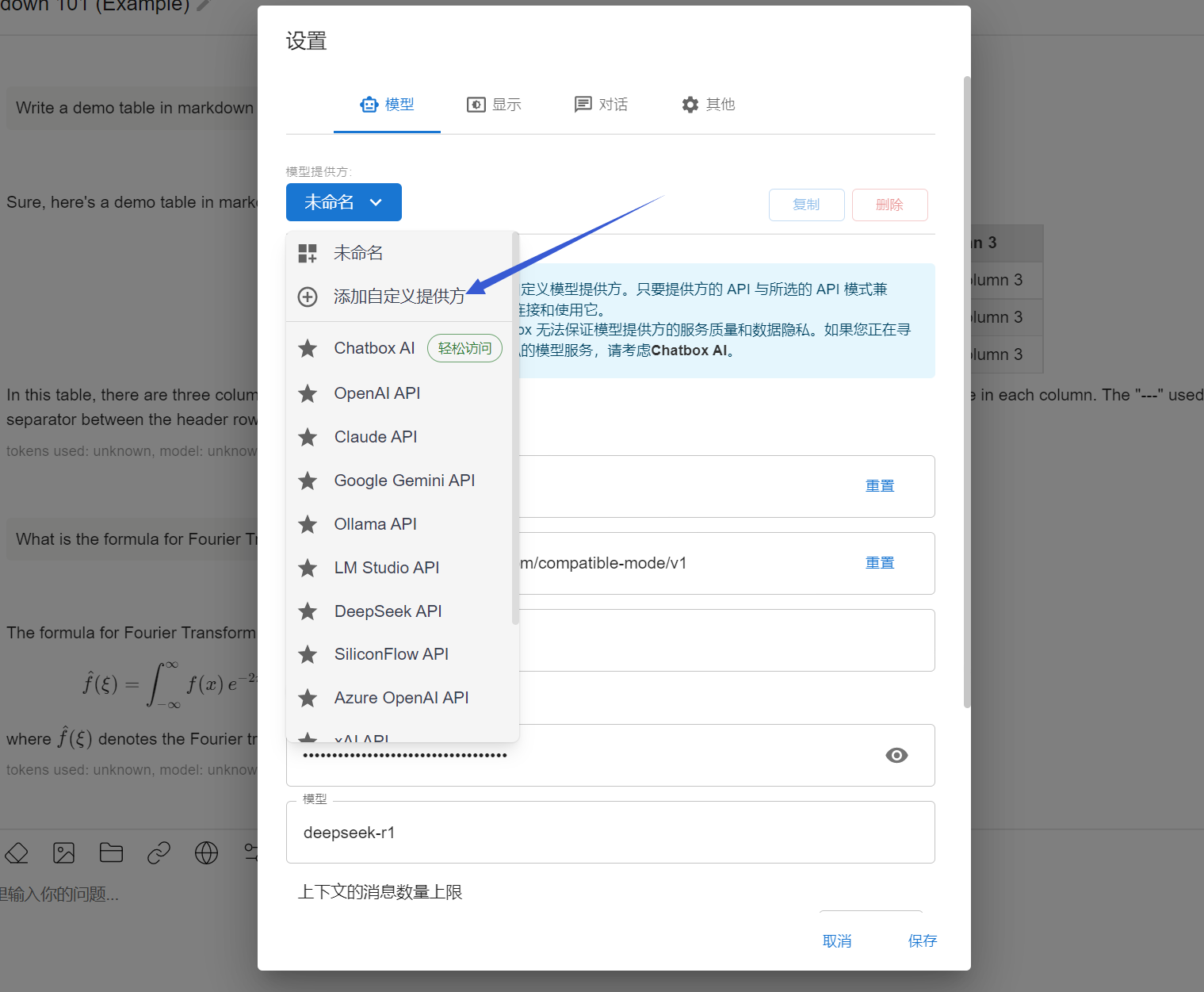Click the display icon on 显示 tab
This screenshot has height=992, width=1204.
[476, 105]
